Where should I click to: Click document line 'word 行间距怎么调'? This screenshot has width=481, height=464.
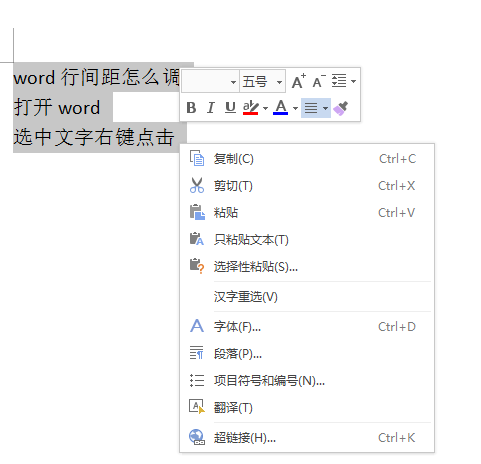point(96,77)
